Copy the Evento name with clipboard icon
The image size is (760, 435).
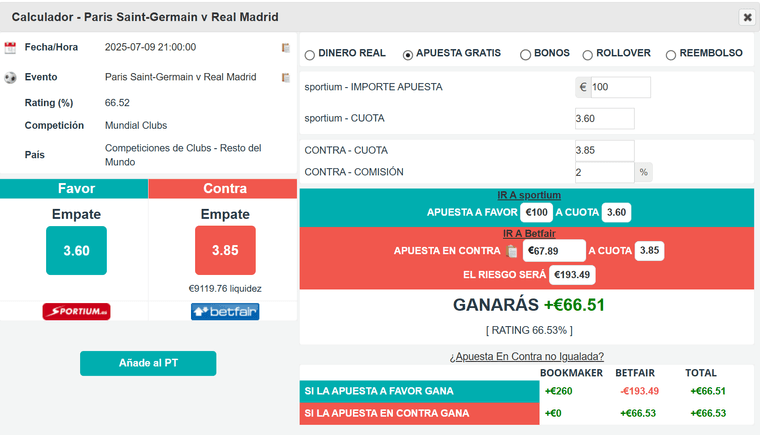(286, 78)
